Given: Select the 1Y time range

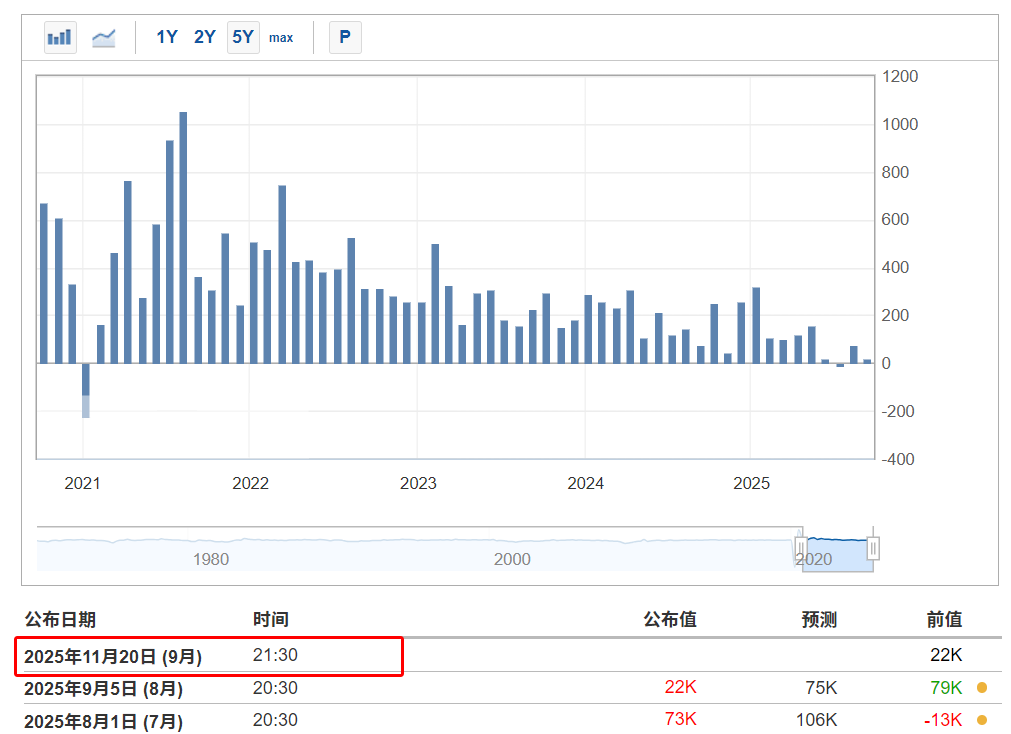Looking at the screenshot, I should tap(166, 38).
